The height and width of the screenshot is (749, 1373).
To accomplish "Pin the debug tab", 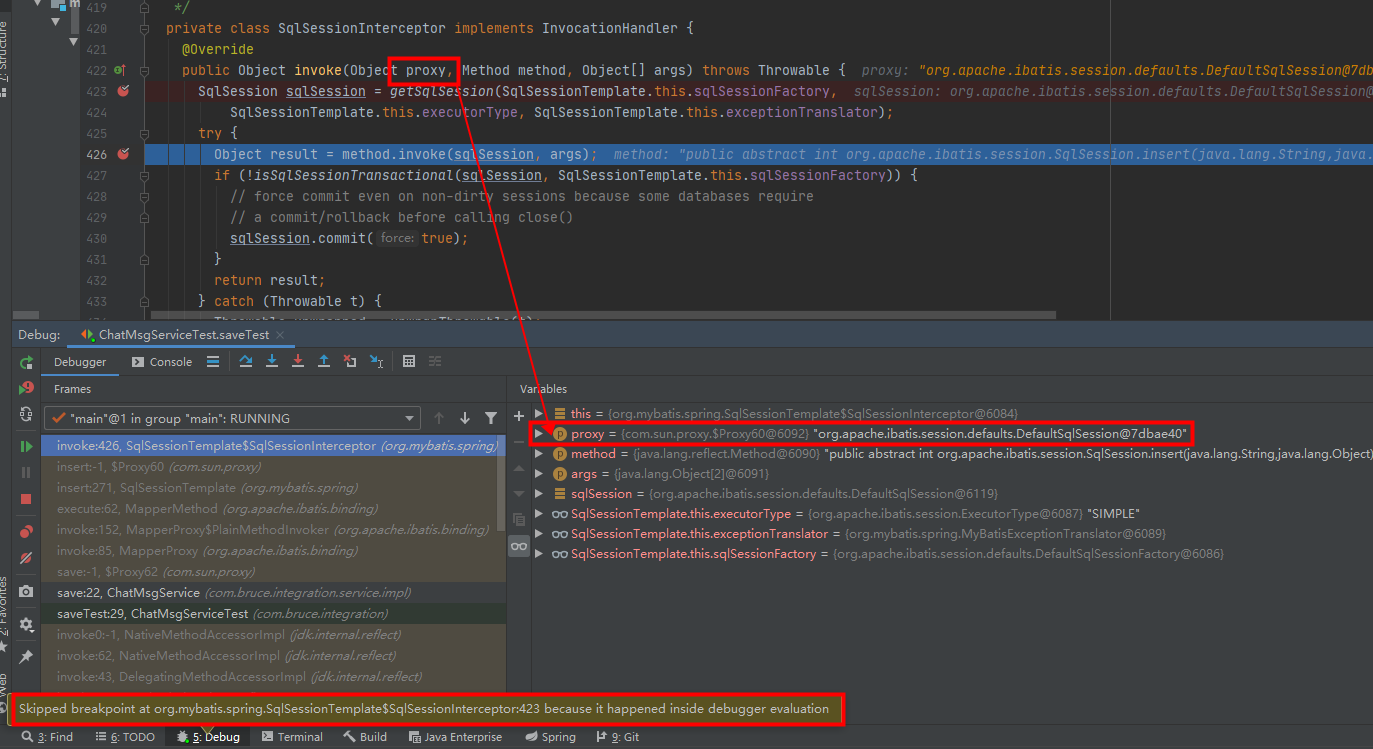I will tap(26, 657).
